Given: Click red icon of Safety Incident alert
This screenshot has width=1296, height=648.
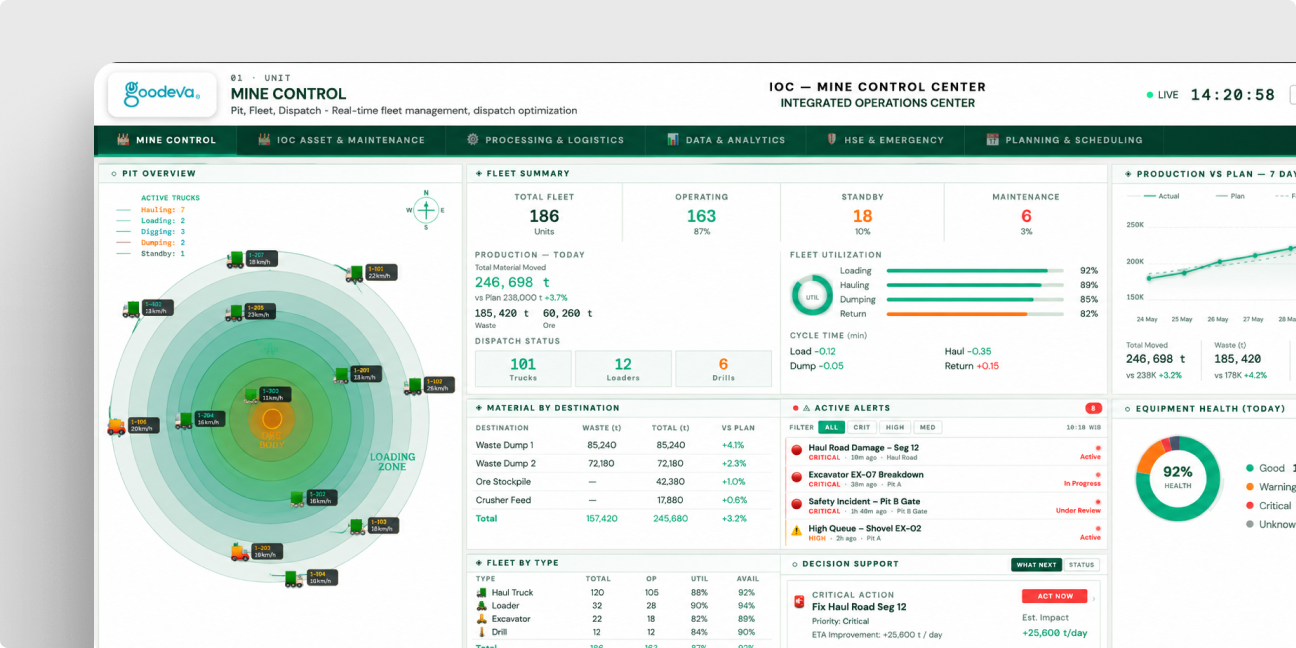Looking at the screenshot, I should [797, 505].
